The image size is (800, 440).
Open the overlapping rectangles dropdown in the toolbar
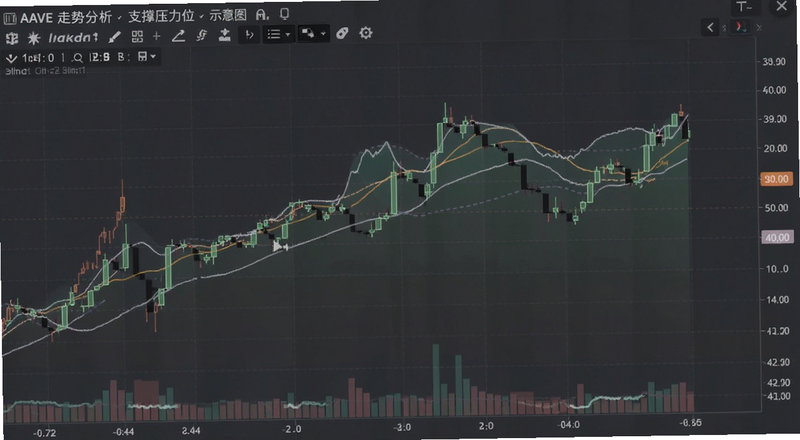coord(313,34)
